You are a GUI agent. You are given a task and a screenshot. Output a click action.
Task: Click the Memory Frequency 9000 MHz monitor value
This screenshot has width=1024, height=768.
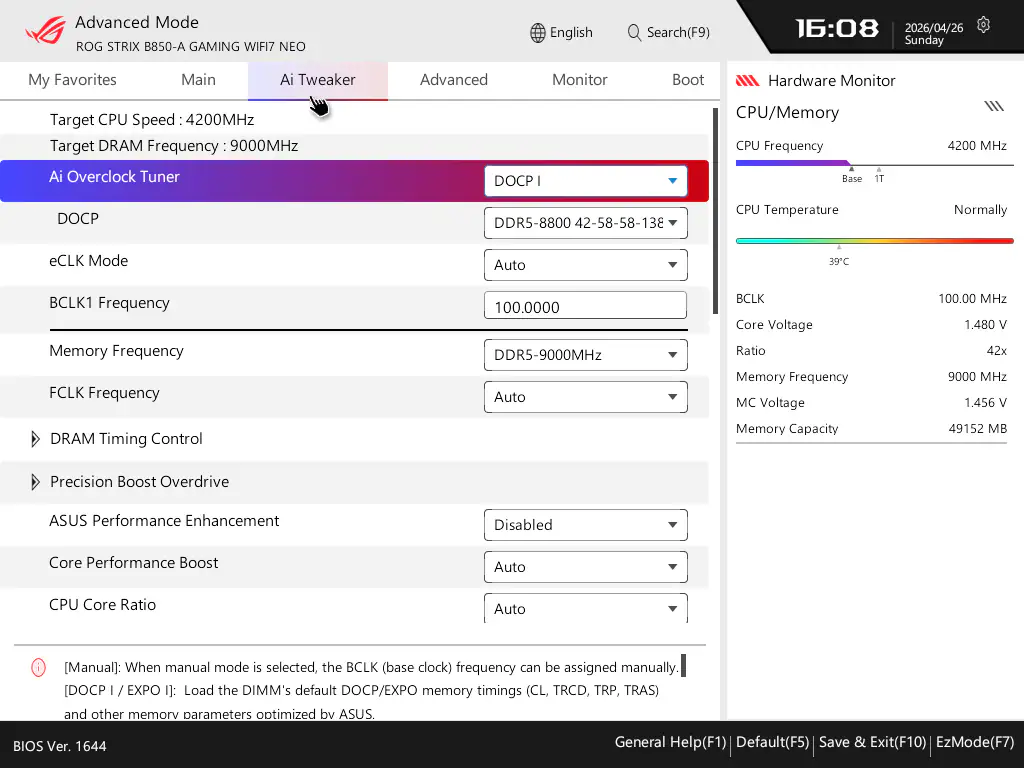[977, 377]
